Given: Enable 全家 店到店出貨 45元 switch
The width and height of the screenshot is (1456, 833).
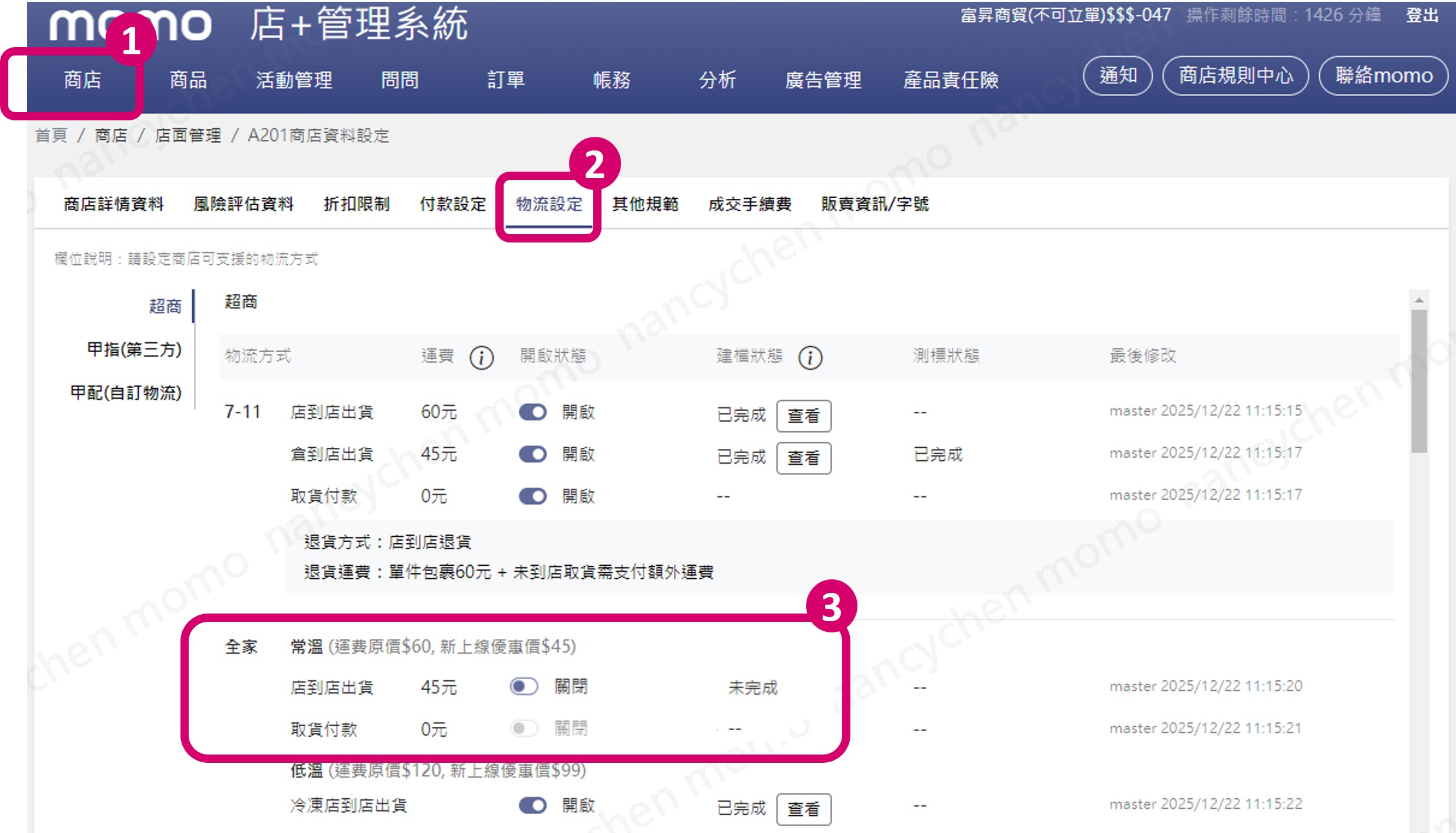Looking at the screenshot, I should 524,687.
